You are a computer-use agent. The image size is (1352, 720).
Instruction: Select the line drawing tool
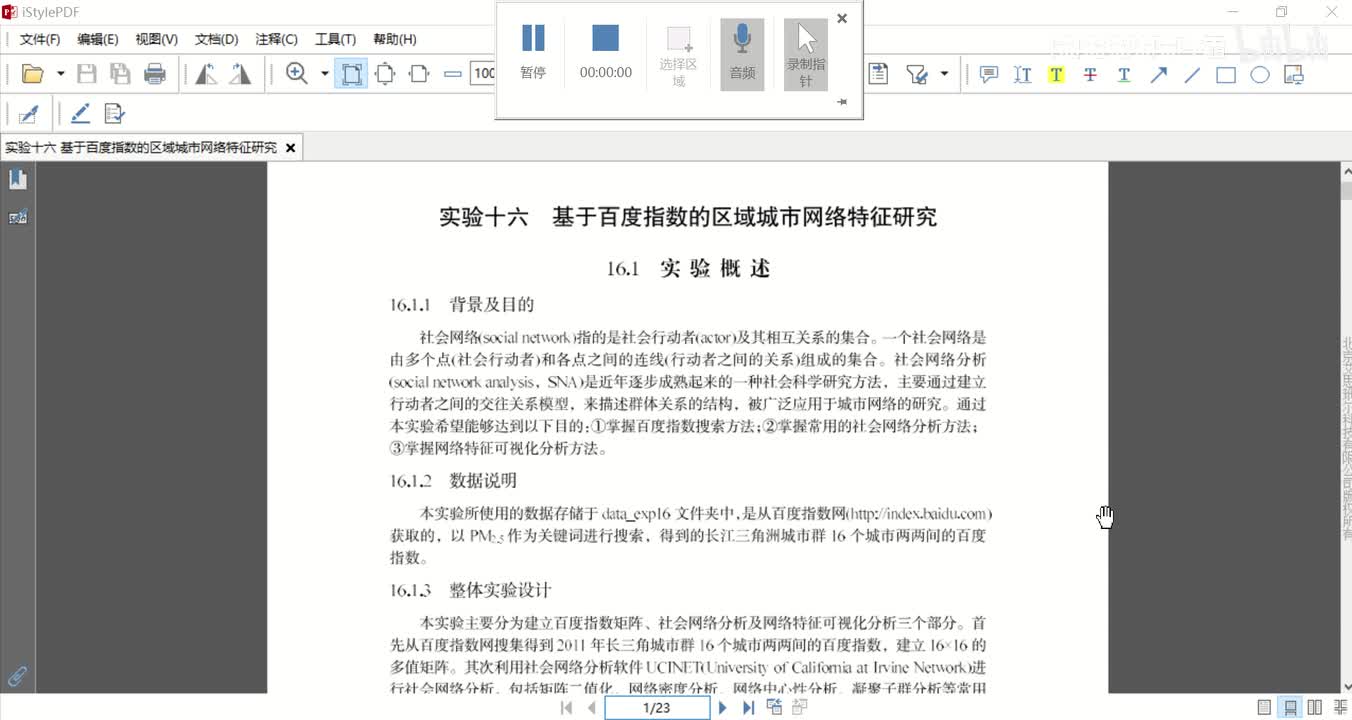[x=1192, y=74]
